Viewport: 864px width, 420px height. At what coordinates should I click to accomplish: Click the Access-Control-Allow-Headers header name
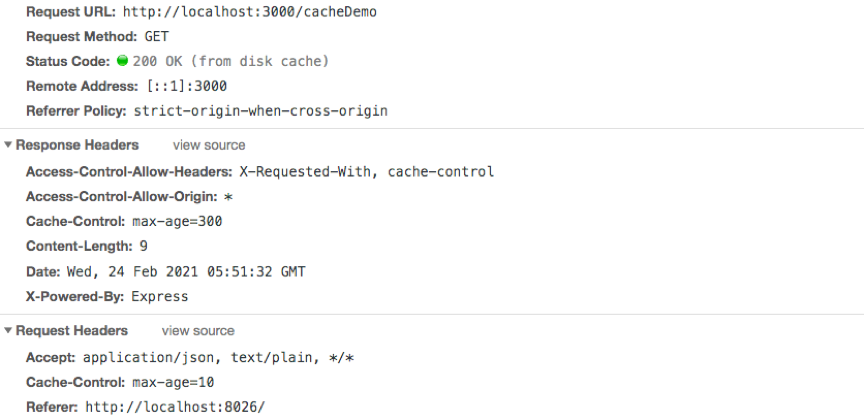[130, 172]
